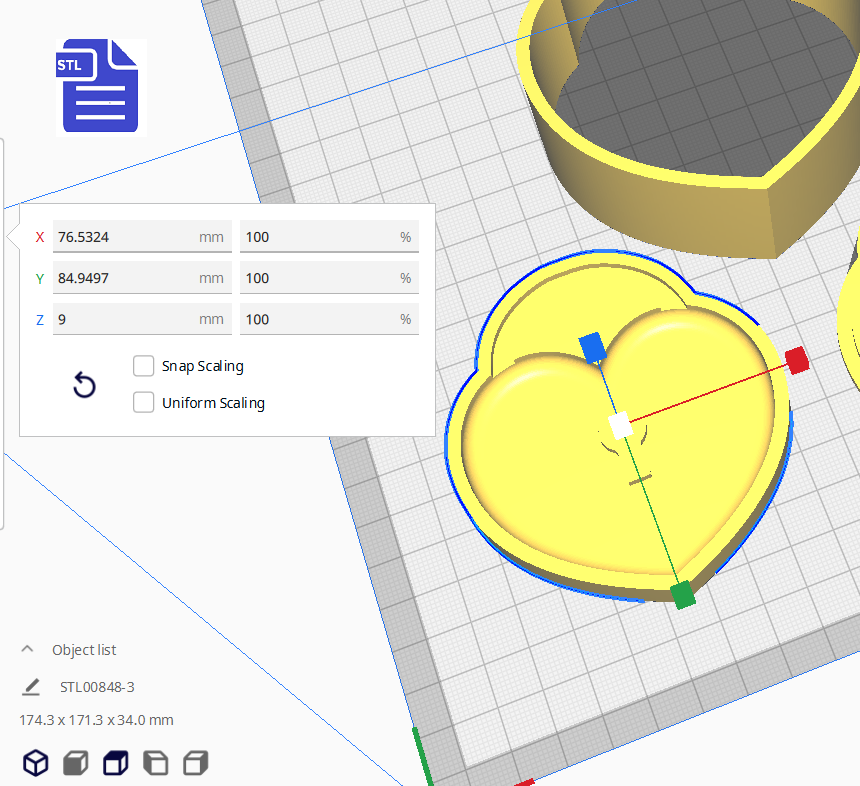The width and height of the screenshot is (860, 786).
Task: Click the green Y-axis scale handle
Action: tap(683, 595)
